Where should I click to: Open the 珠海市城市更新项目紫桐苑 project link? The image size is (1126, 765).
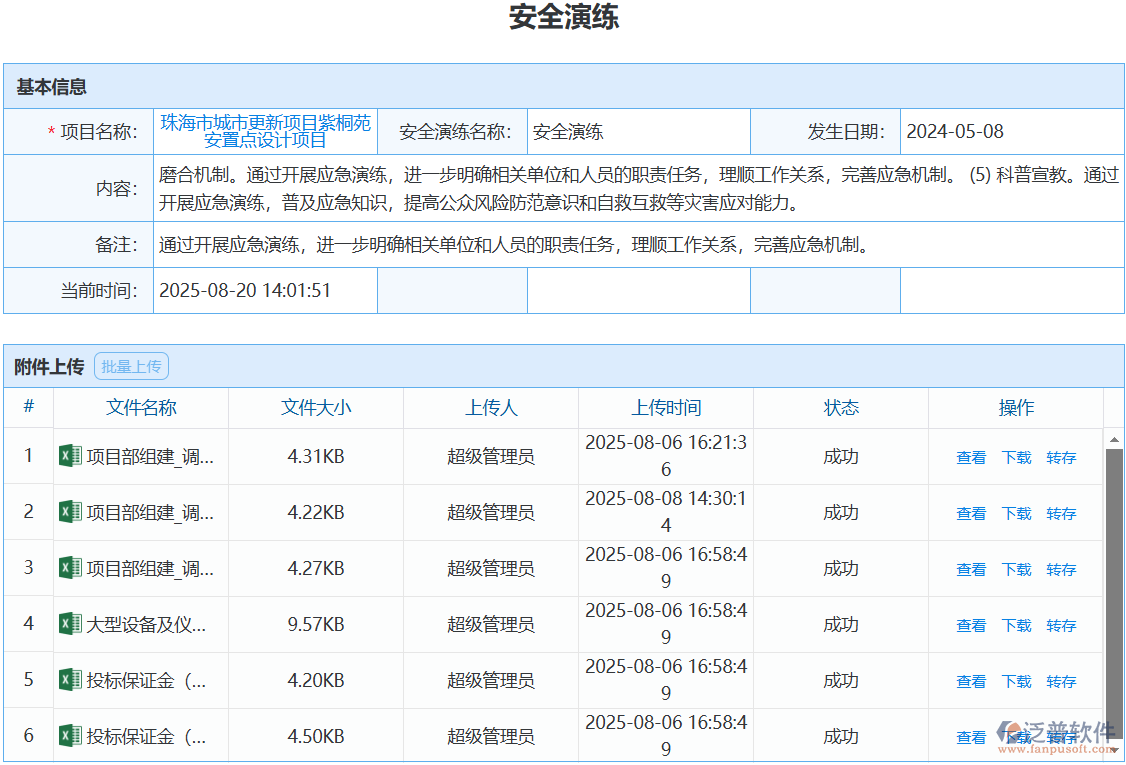[265, 131]
